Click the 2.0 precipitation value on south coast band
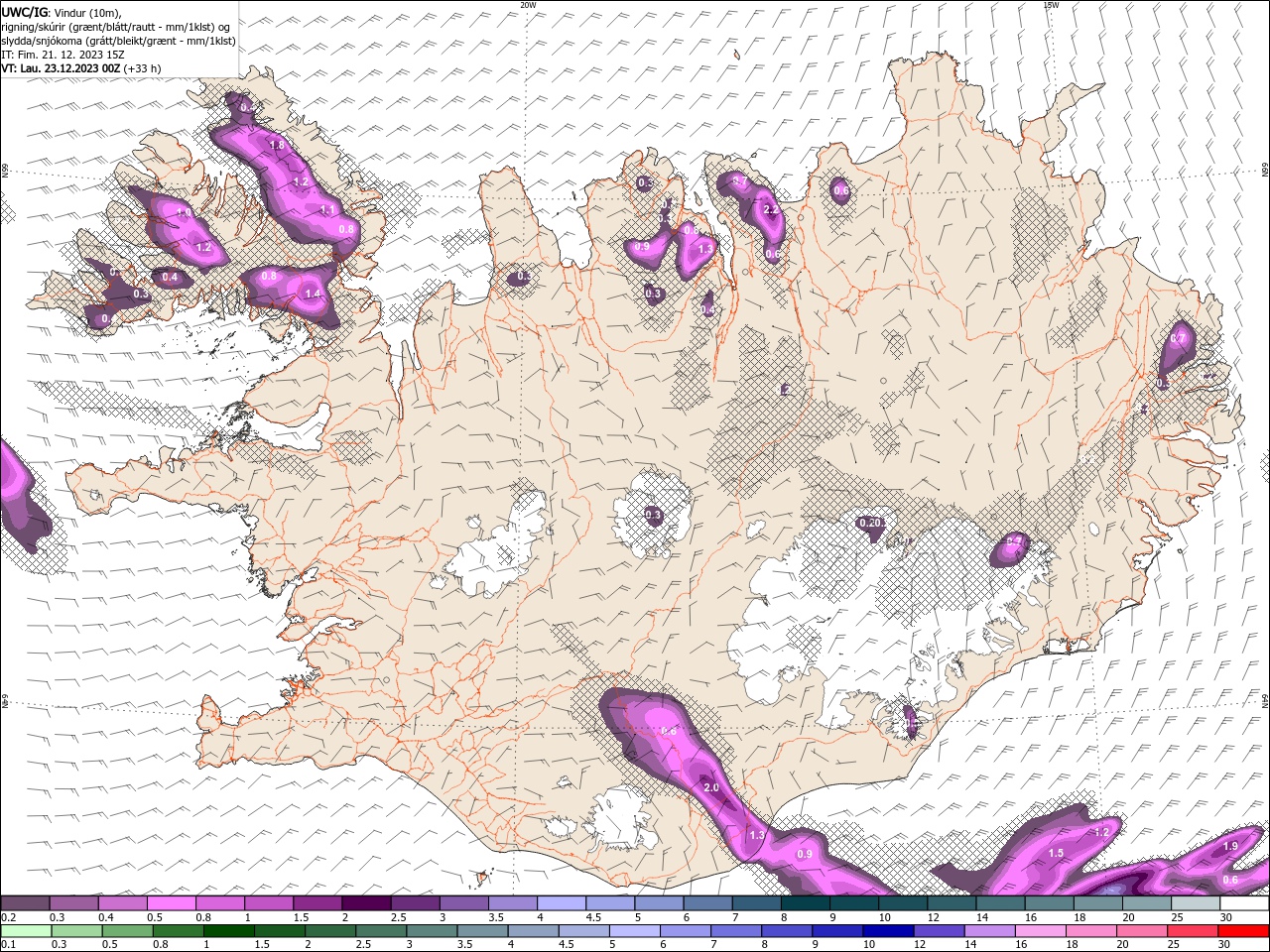The width and height of the screenshot is (1270, 952). pyautogui.click(x=711, y=787)
